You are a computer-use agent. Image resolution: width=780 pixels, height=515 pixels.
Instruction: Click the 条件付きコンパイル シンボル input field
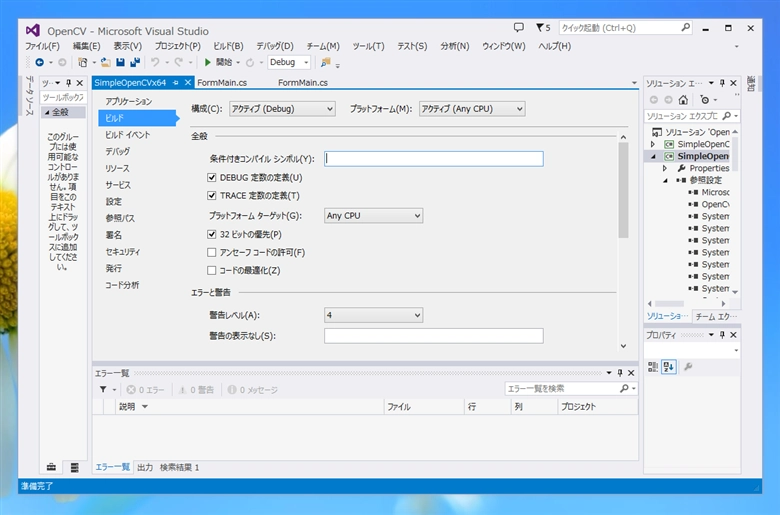point(434,159)
